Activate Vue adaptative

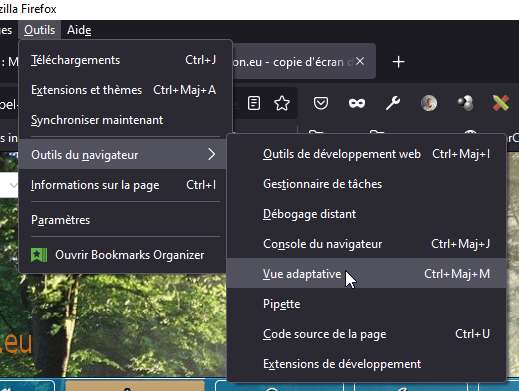click(366, 274)
